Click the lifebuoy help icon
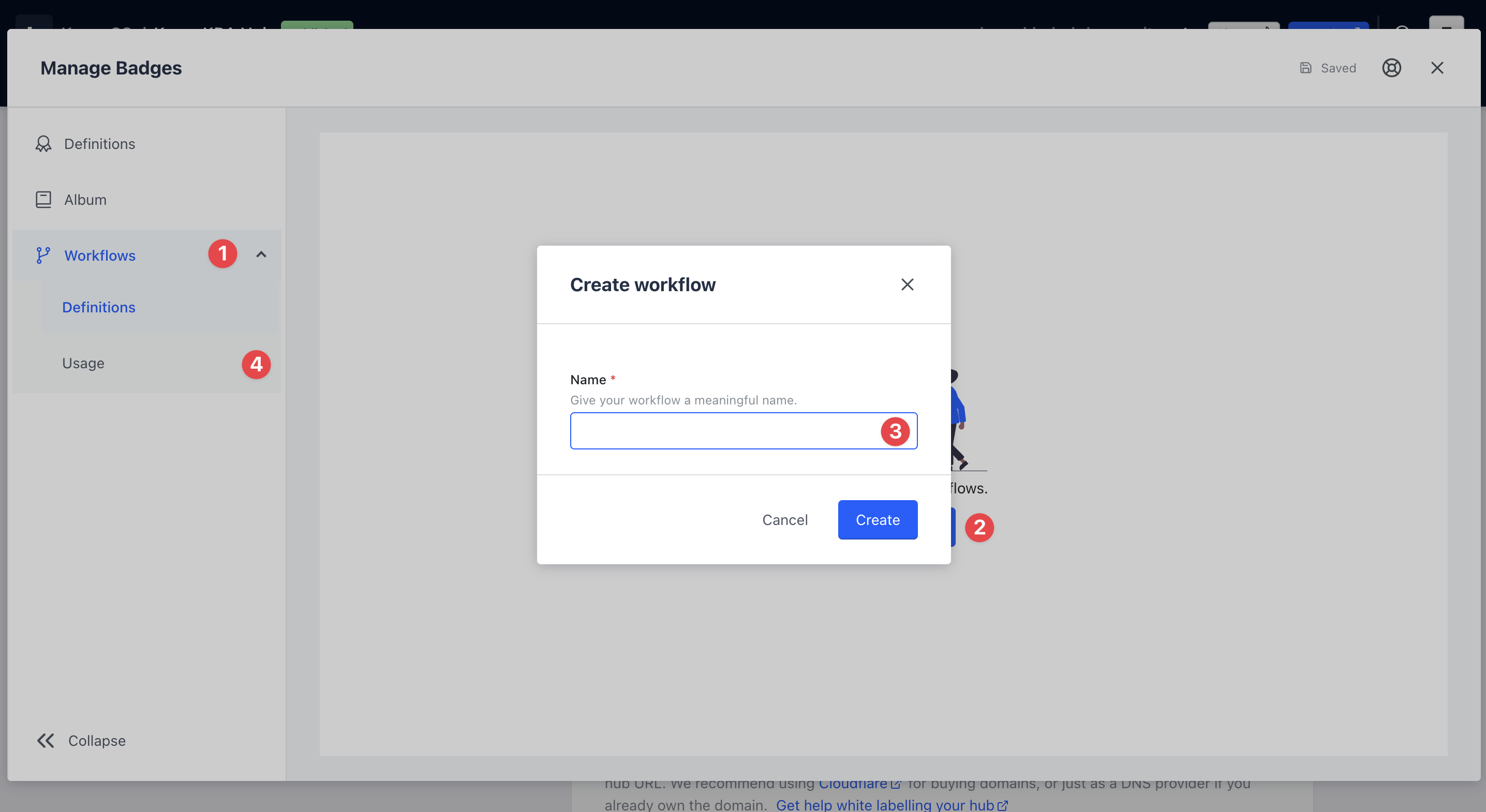The width and height of the screenshot is (1486, 812). pos(1391,68)
